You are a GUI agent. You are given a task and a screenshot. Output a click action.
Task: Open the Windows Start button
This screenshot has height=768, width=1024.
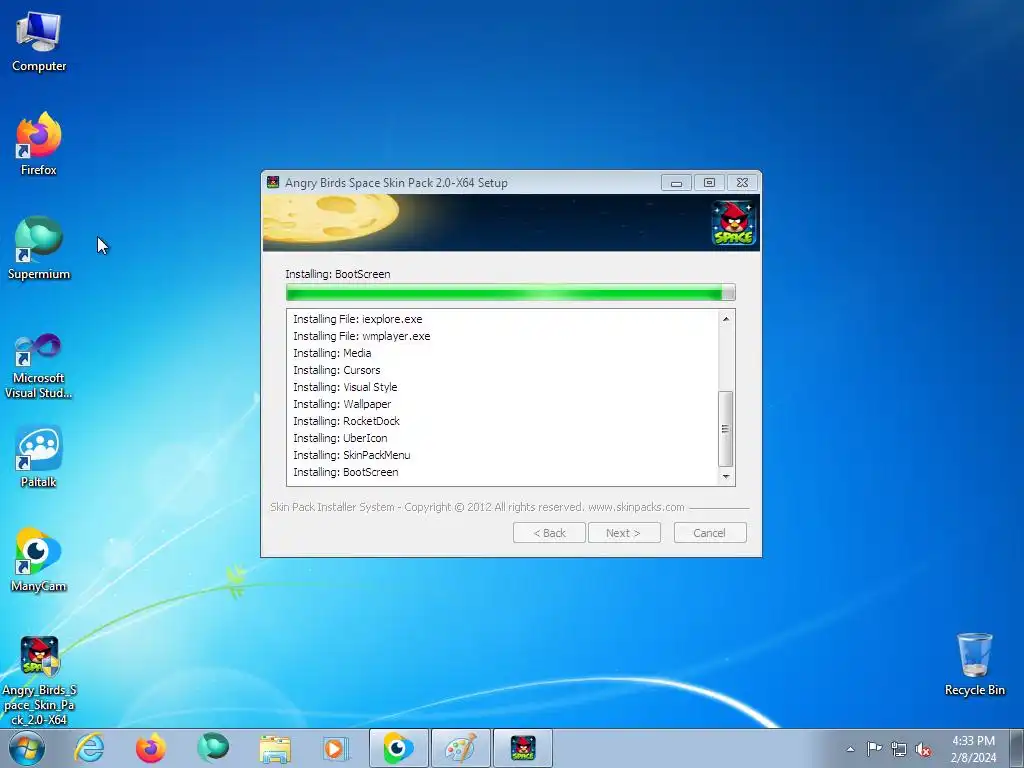pyautogui.click(x=27, y=748)
